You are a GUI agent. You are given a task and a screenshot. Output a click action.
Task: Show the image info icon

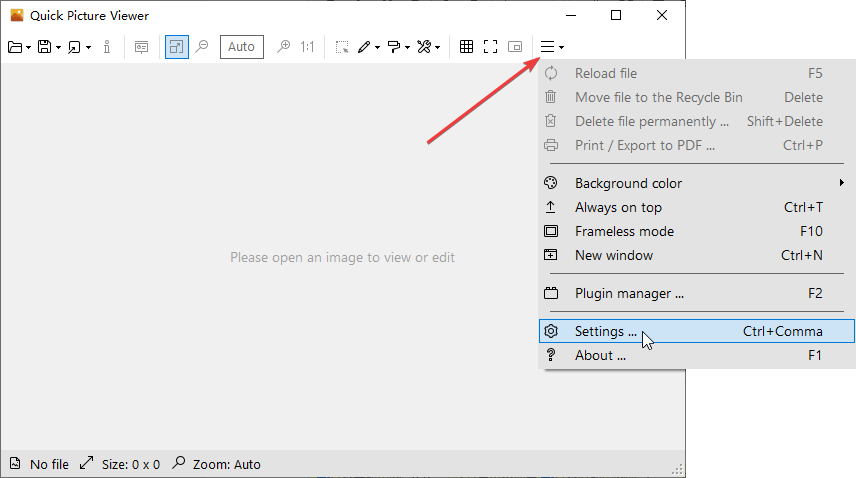pyautogui.click(x=107, y=47)
